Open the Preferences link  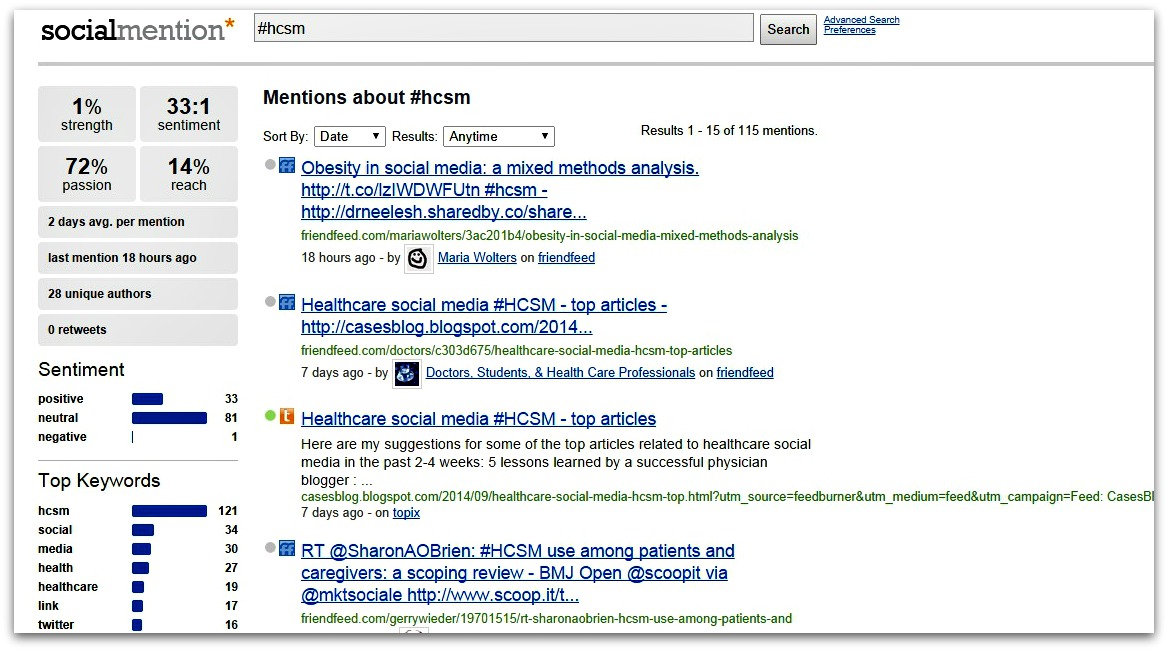tap(849, 30)
